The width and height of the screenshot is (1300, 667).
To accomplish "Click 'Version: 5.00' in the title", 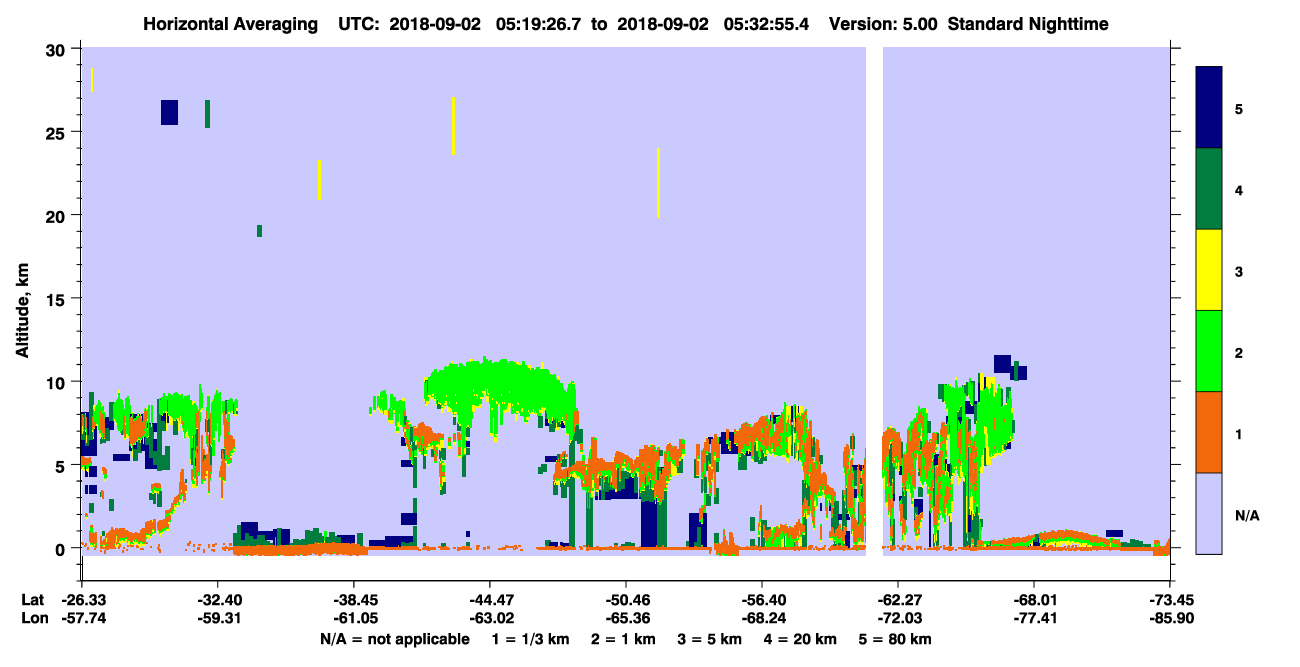I will point(884,23).
